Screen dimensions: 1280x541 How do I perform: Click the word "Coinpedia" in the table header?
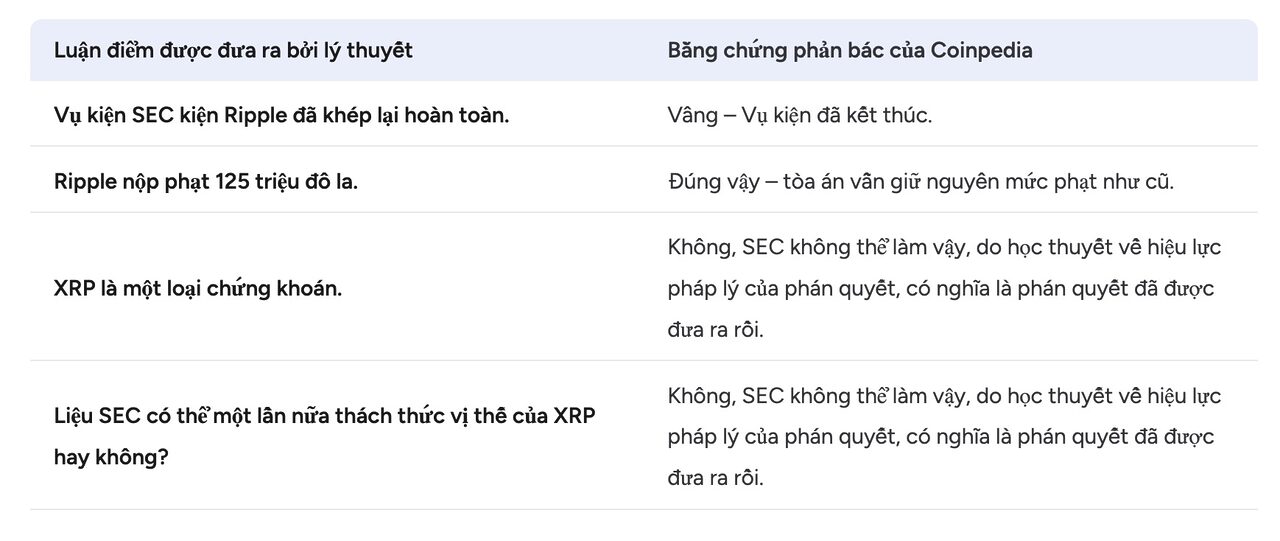pos(982,50)
